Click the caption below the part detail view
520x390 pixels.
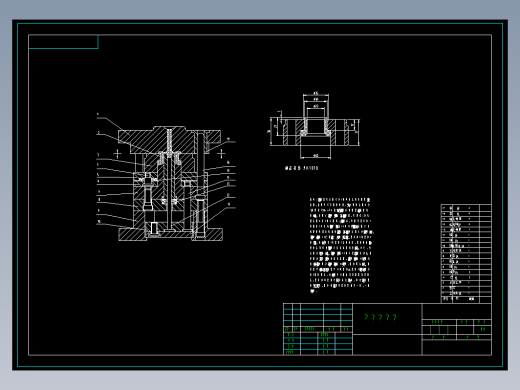[302, 168]
